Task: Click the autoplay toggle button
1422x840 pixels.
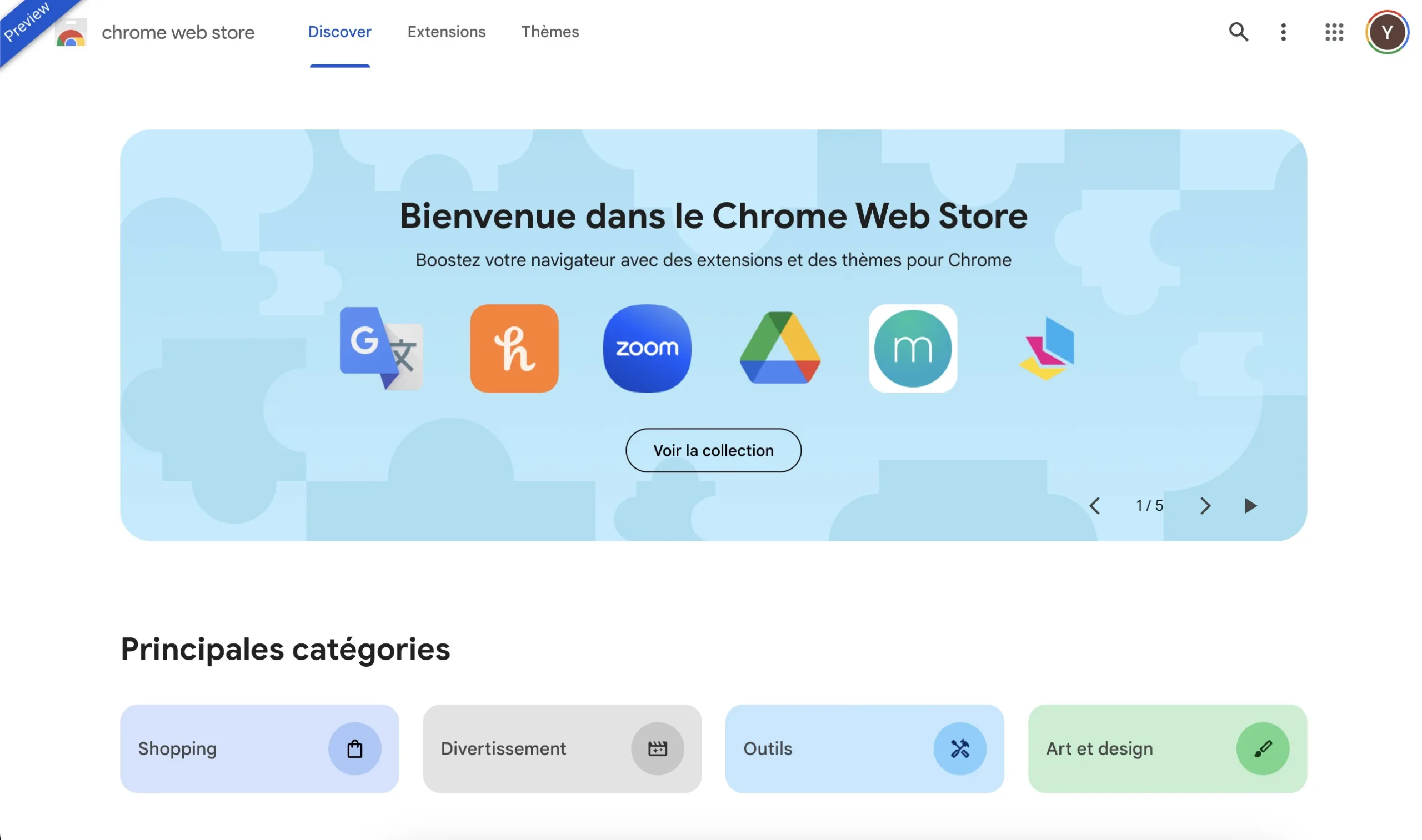Action: click(x=1252, y=504)
